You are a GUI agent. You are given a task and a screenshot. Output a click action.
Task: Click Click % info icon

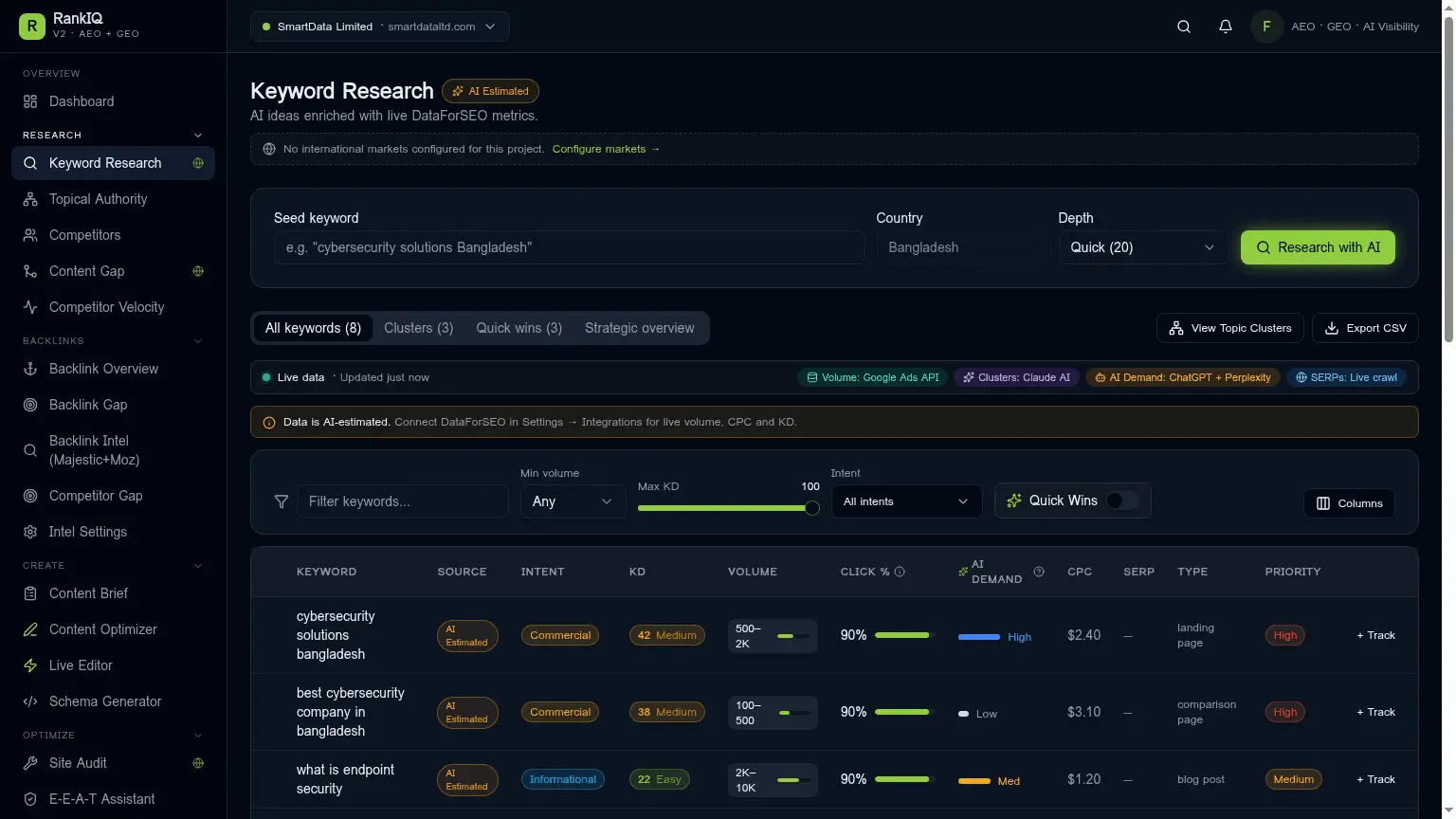pyautogui.click(x=900, y=572)
